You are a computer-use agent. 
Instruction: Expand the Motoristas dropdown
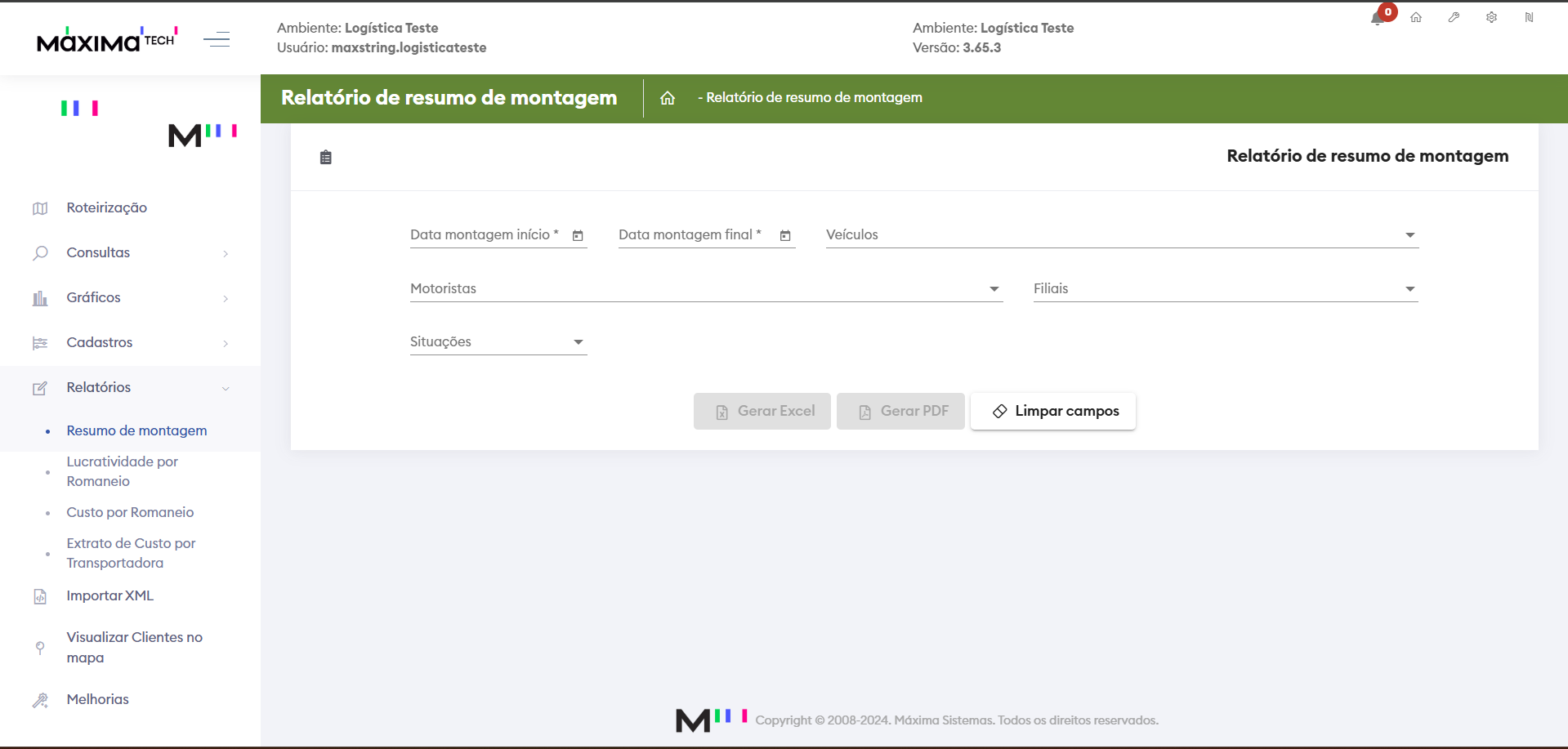point(994,289)
